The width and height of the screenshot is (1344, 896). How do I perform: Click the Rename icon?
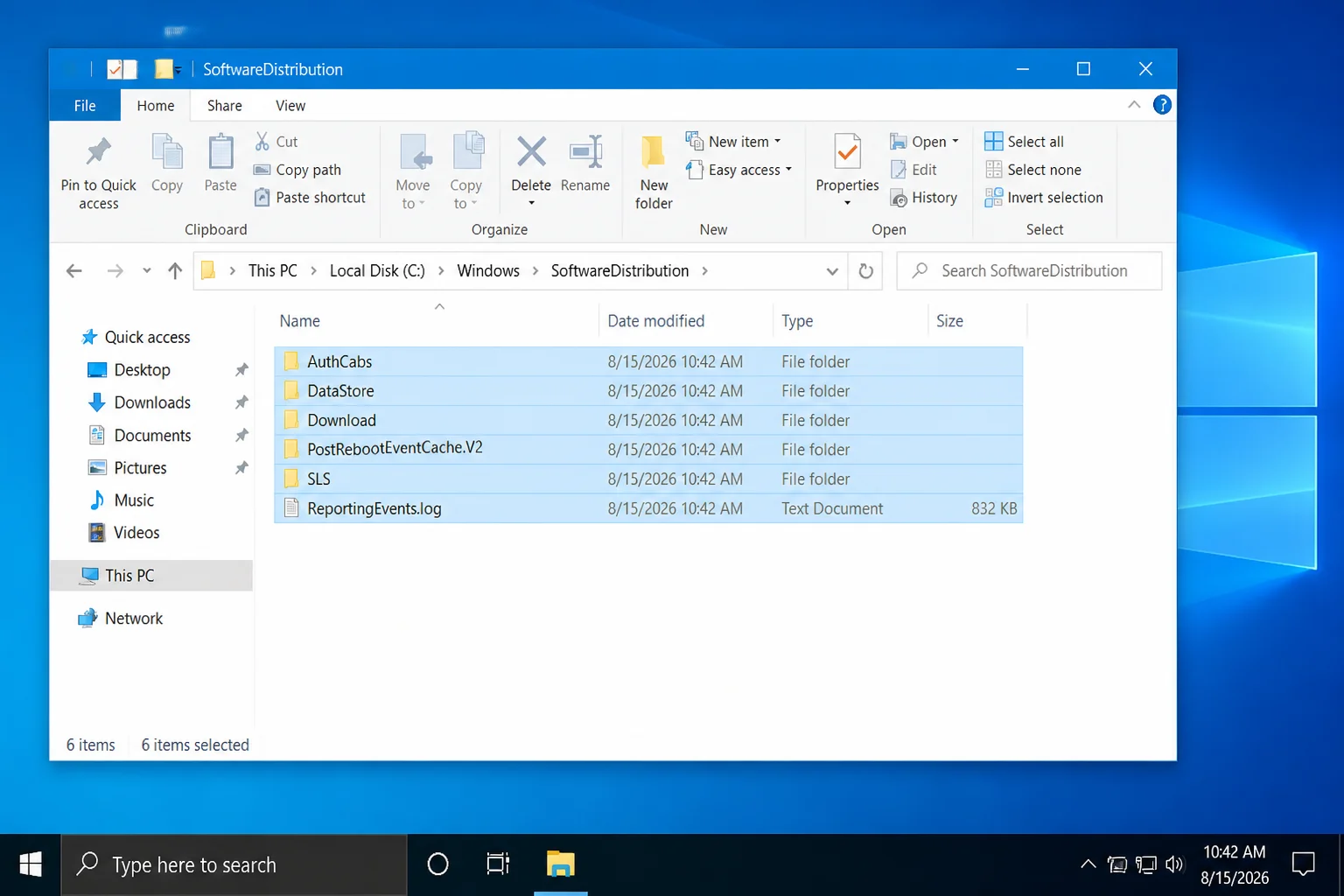(x=585, y=152)
